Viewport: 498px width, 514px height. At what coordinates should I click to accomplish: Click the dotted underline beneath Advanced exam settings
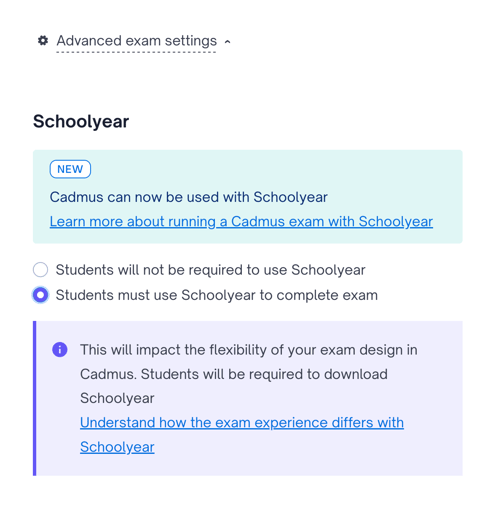pyautogui.click(x=136, y=52)
